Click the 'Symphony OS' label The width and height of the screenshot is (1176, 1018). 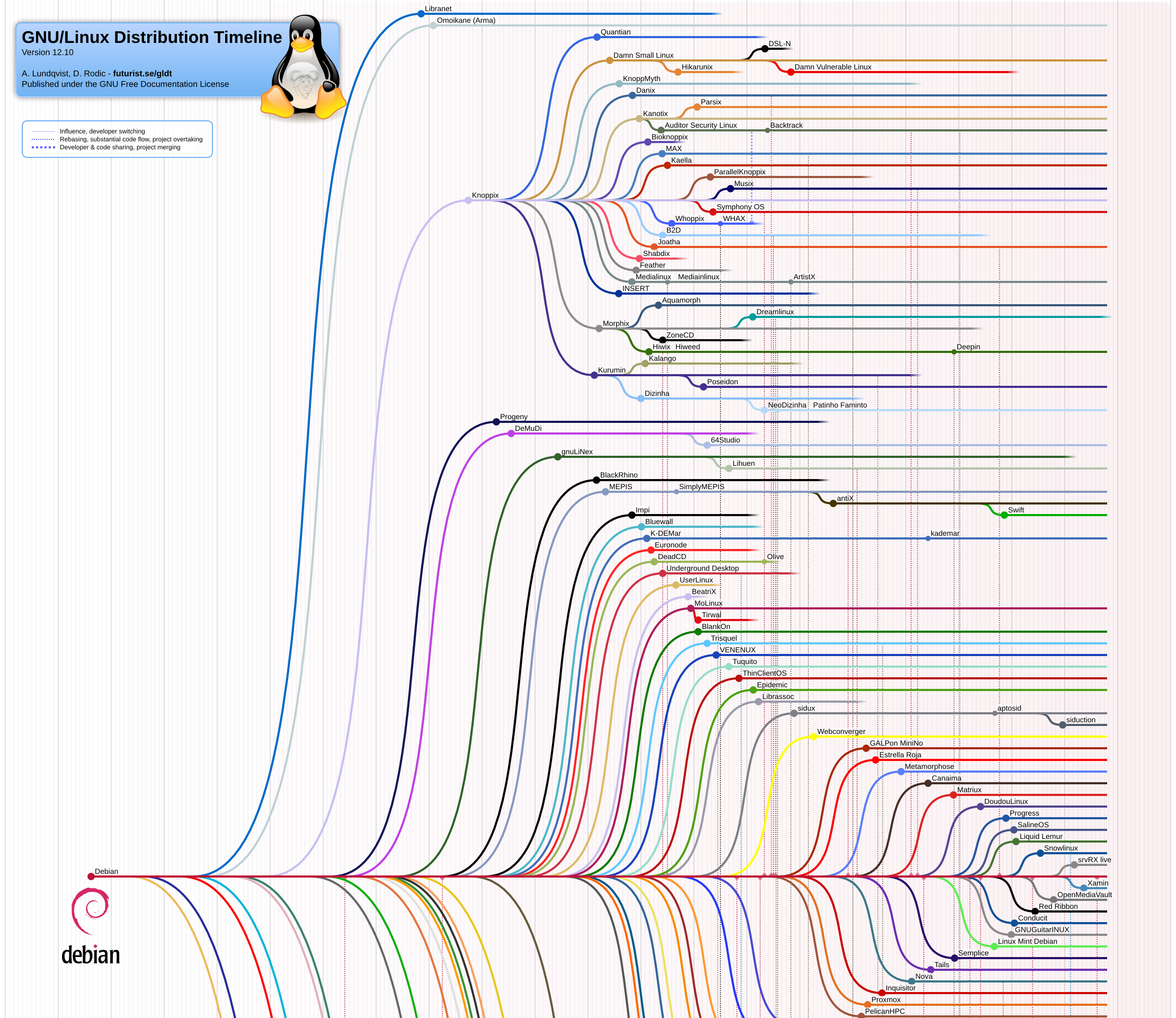point(741,207)
